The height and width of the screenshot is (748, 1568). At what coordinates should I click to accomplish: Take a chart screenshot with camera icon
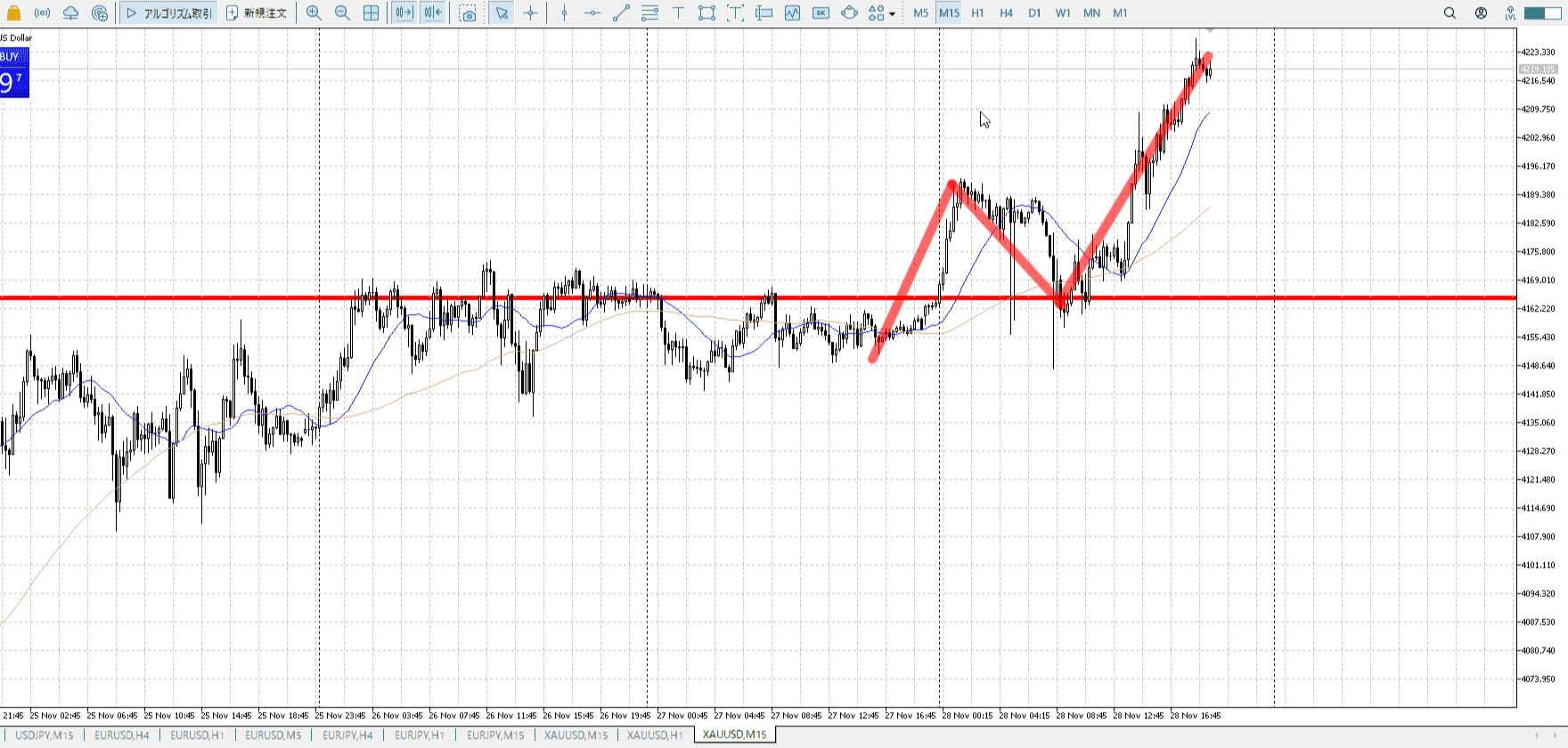pyautogui.click(x=468, y=13)
